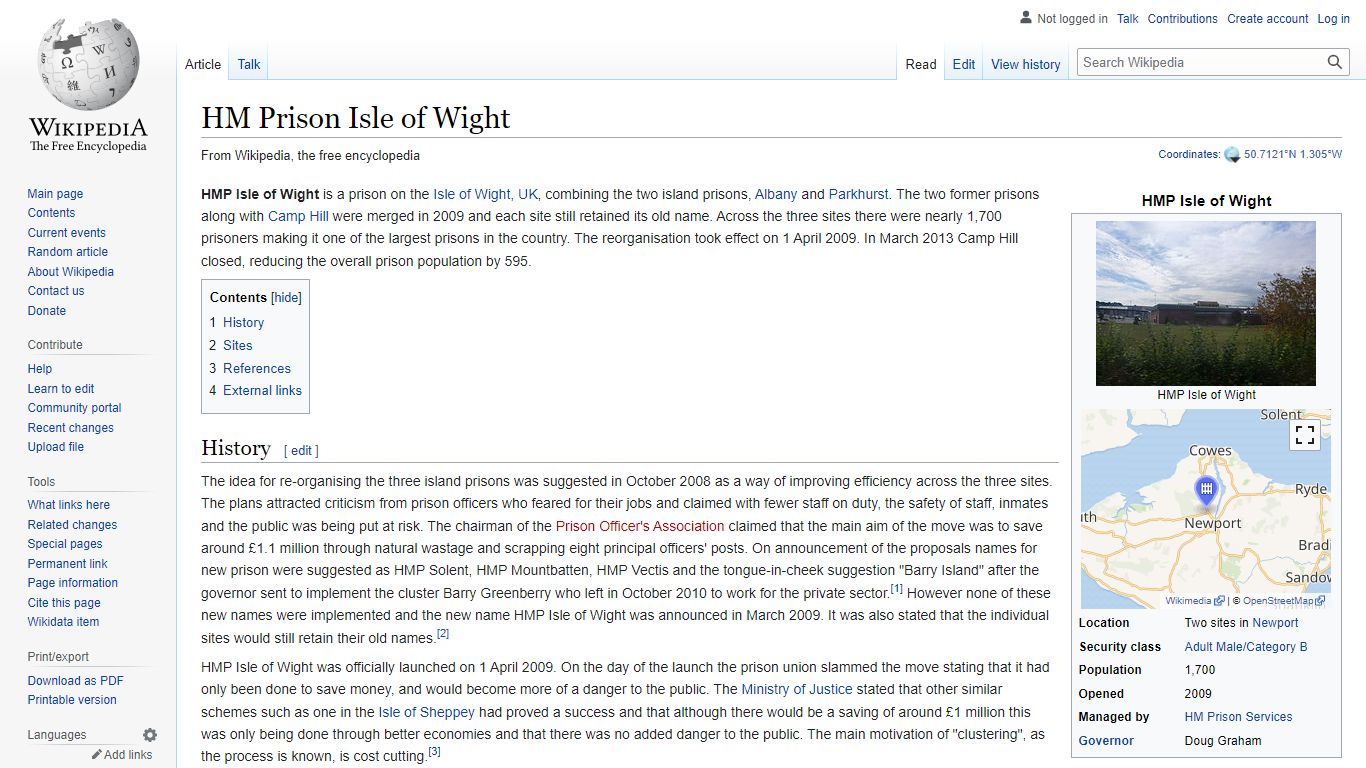Open Adult Male/Category B link
This screenshot has height=768, width=1366.
(1246, 647)
